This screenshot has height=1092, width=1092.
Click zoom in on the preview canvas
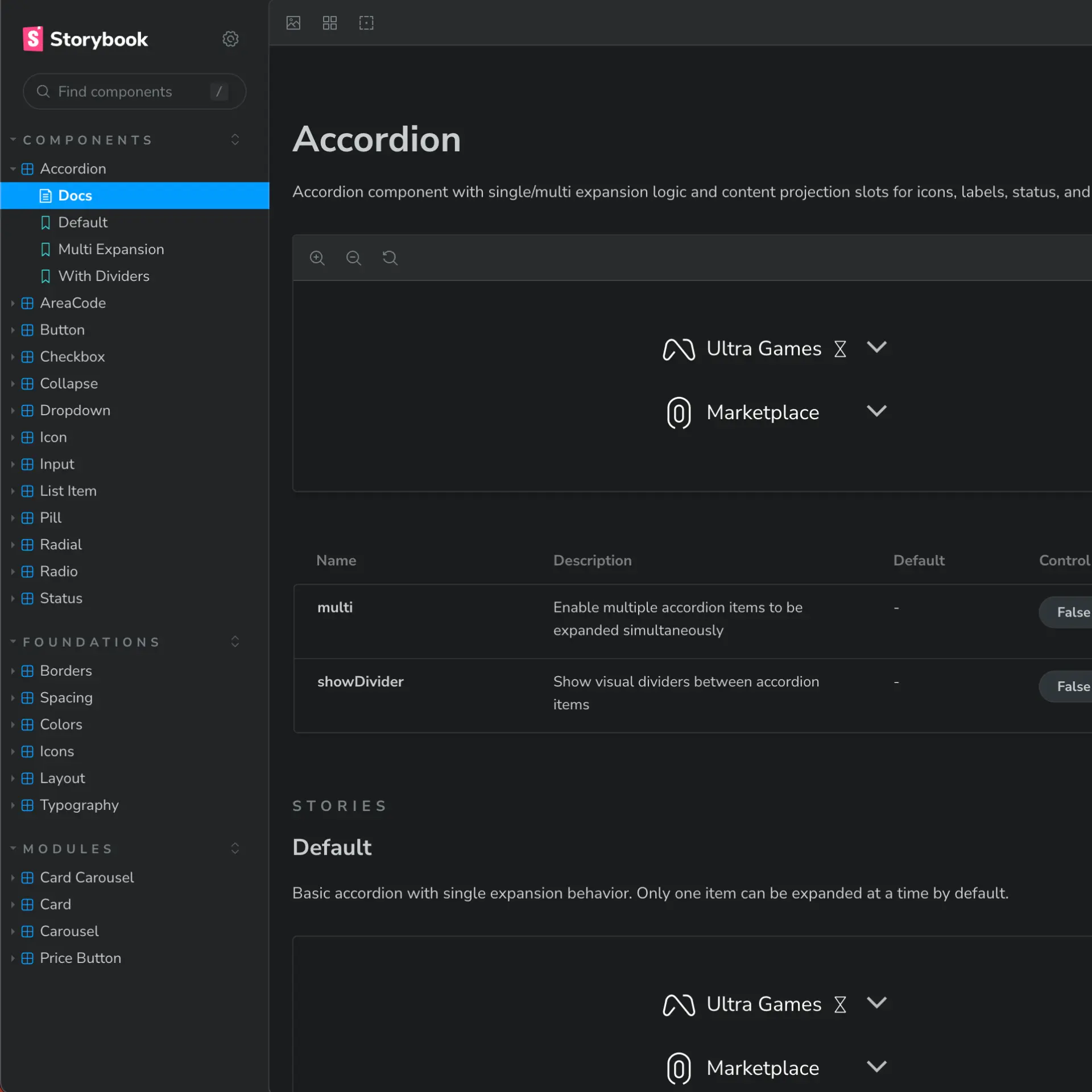click(317, 258)
